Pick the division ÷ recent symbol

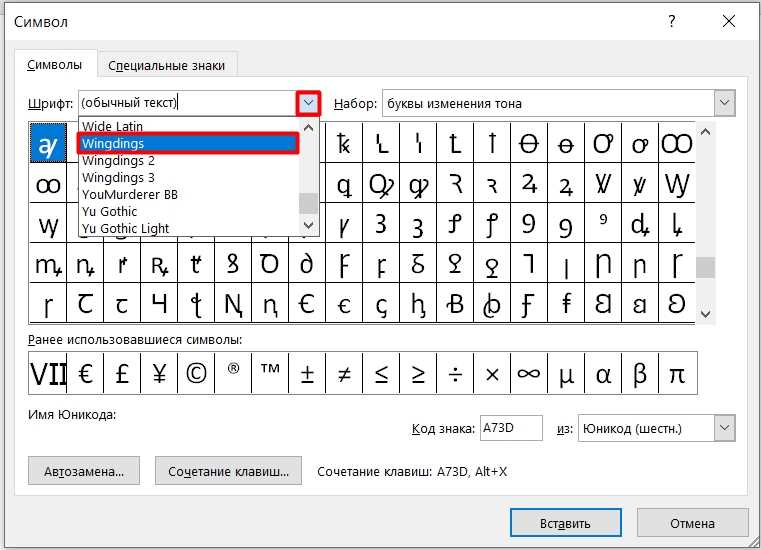coord(455,373)
